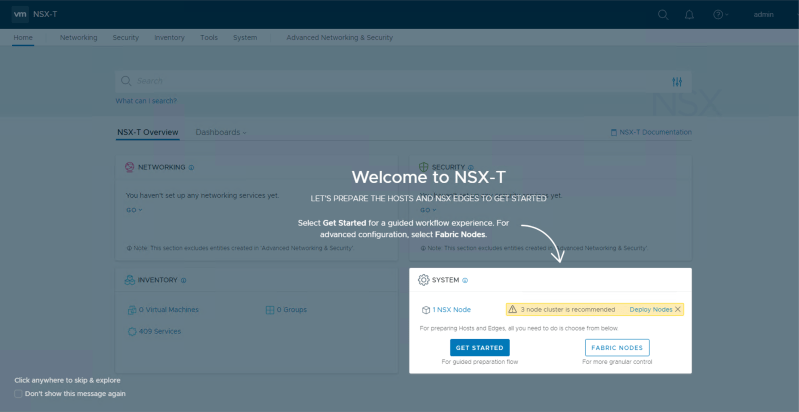The height and width of the screenshot is (412, 799).
Task: Click the search filter sliders icon
Action: pos(677,81)
